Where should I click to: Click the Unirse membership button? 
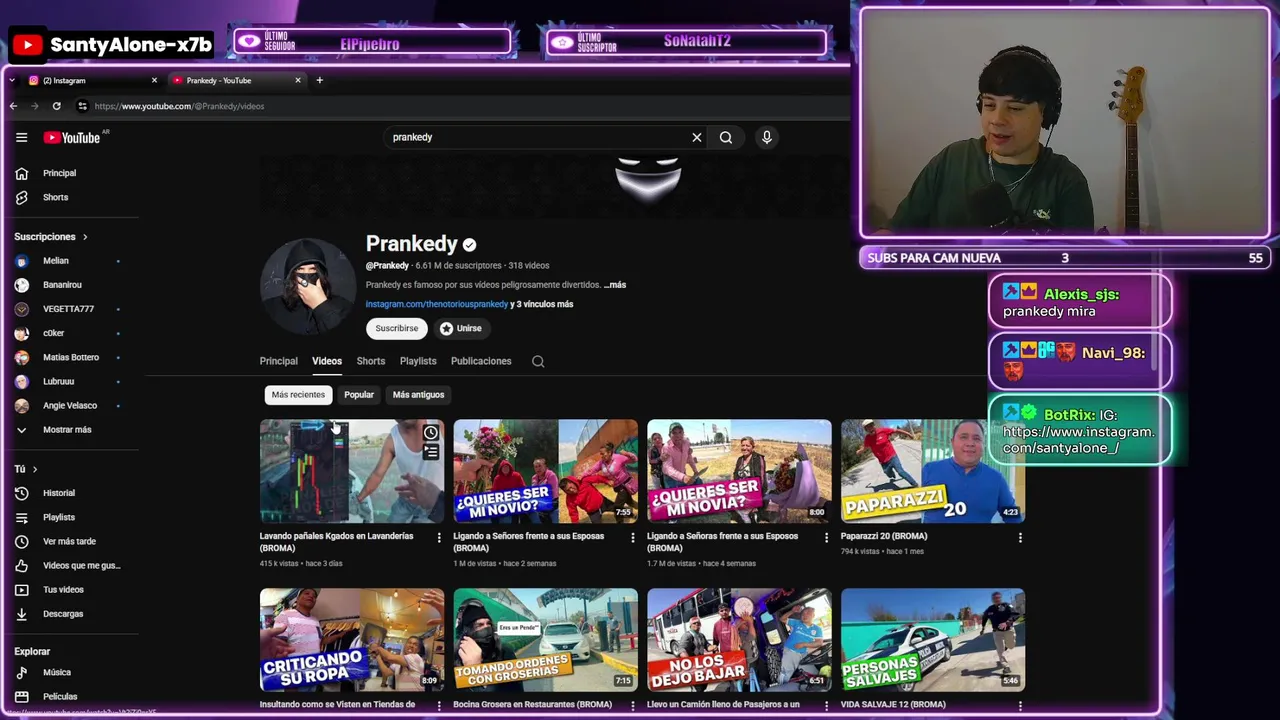click(461, 328)
